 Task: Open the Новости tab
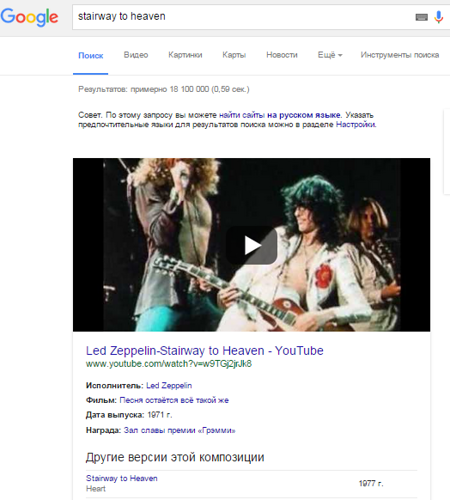point(282,55)
